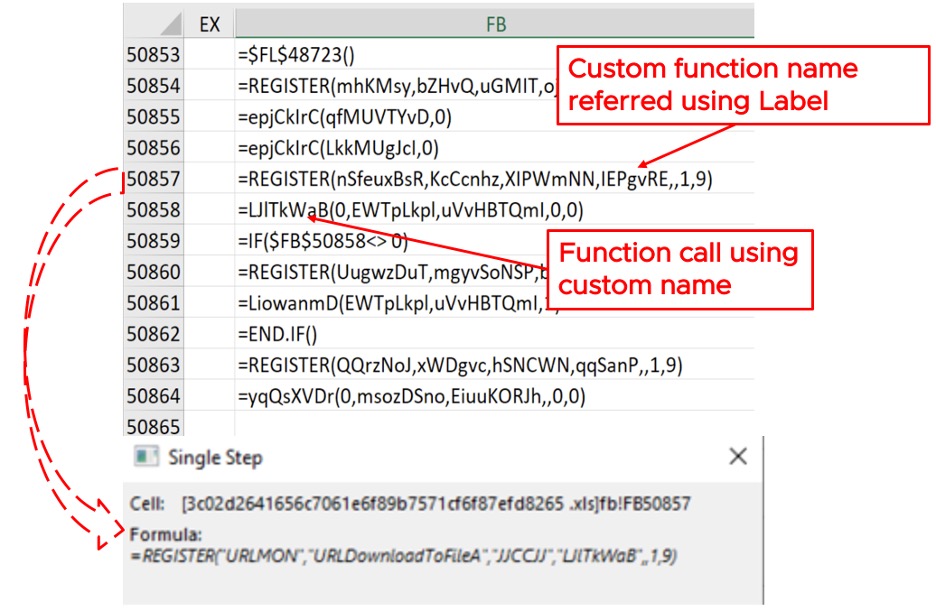
Task: Select row header 50853
Action: click(x=153, y=56)
